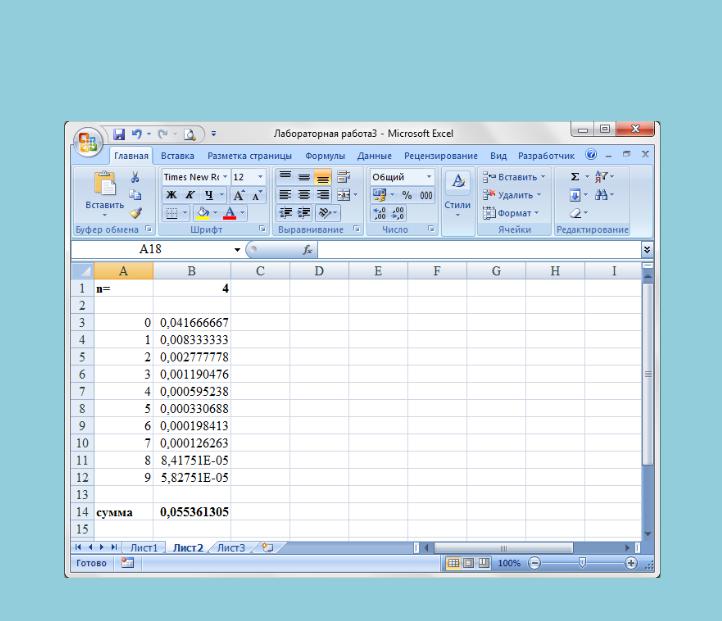The image size is (722, 621).
Task: Click the Cut scissors icon
Action: (x=135, y=177)
